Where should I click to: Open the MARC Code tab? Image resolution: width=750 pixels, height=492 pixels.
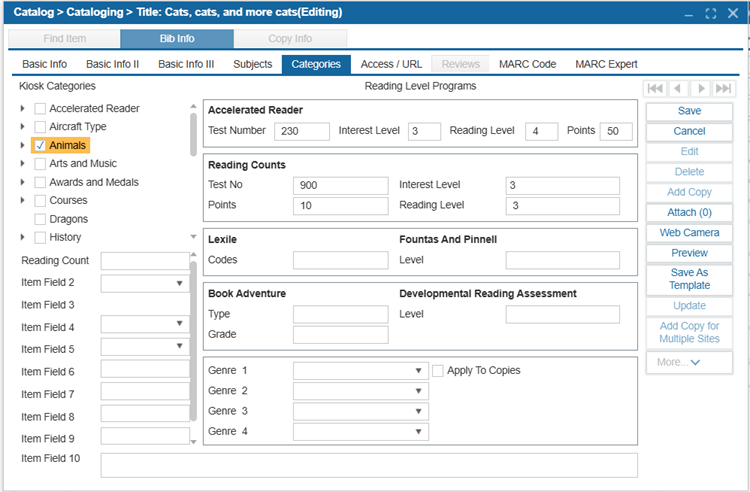point(527,64)
